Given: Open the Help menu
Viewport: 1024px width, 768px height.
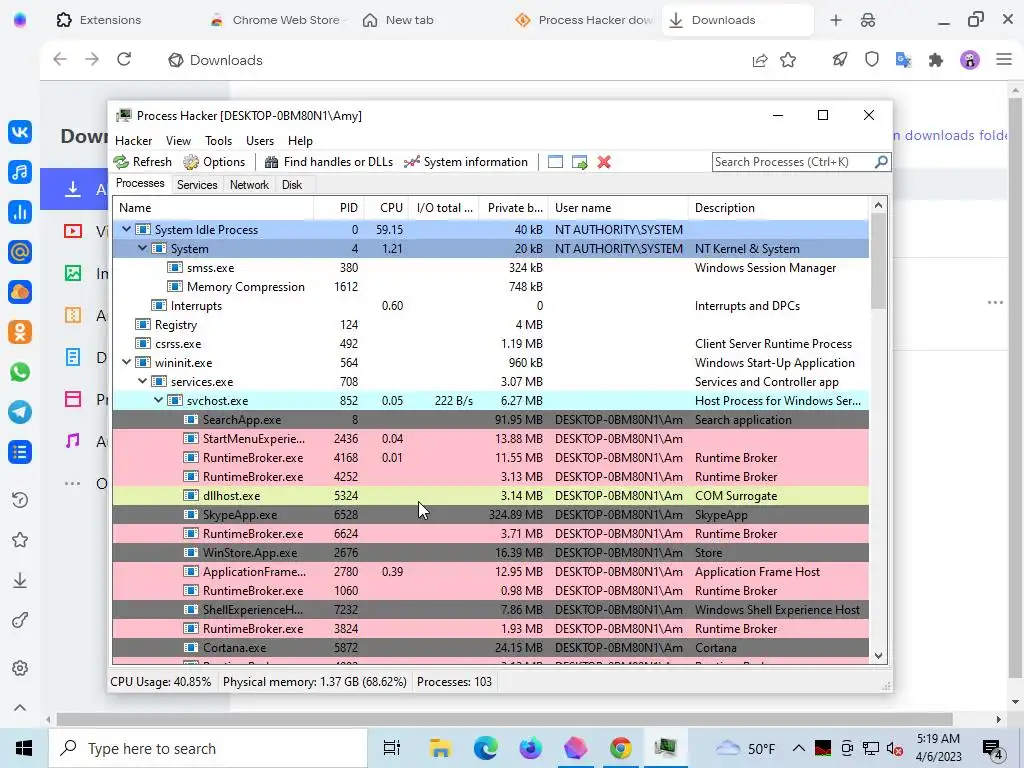Looking at the screenshot, I should point(300,141).
